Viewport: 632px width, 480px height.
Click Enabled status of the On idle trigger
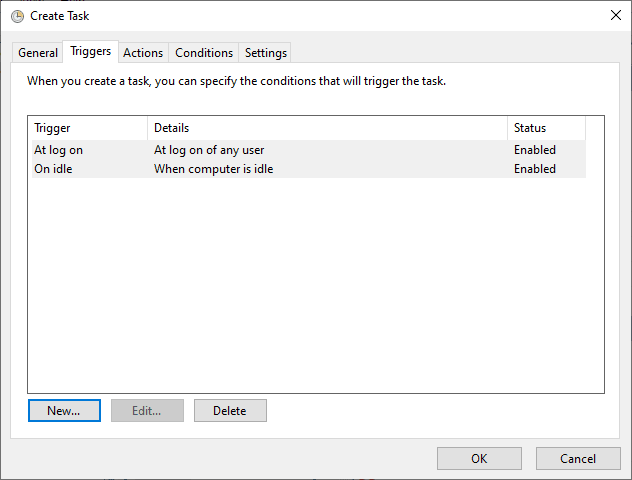click(535, 169)
